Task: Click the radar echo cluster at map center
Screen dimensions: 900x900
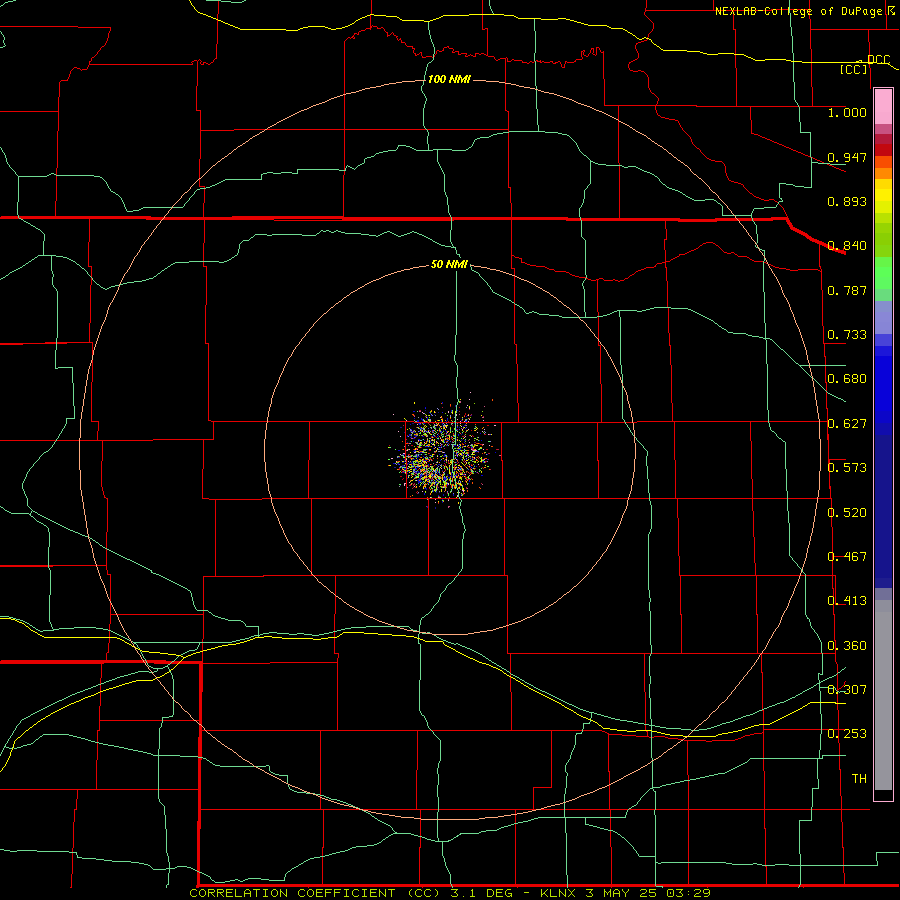Action: tap(443, 451)
